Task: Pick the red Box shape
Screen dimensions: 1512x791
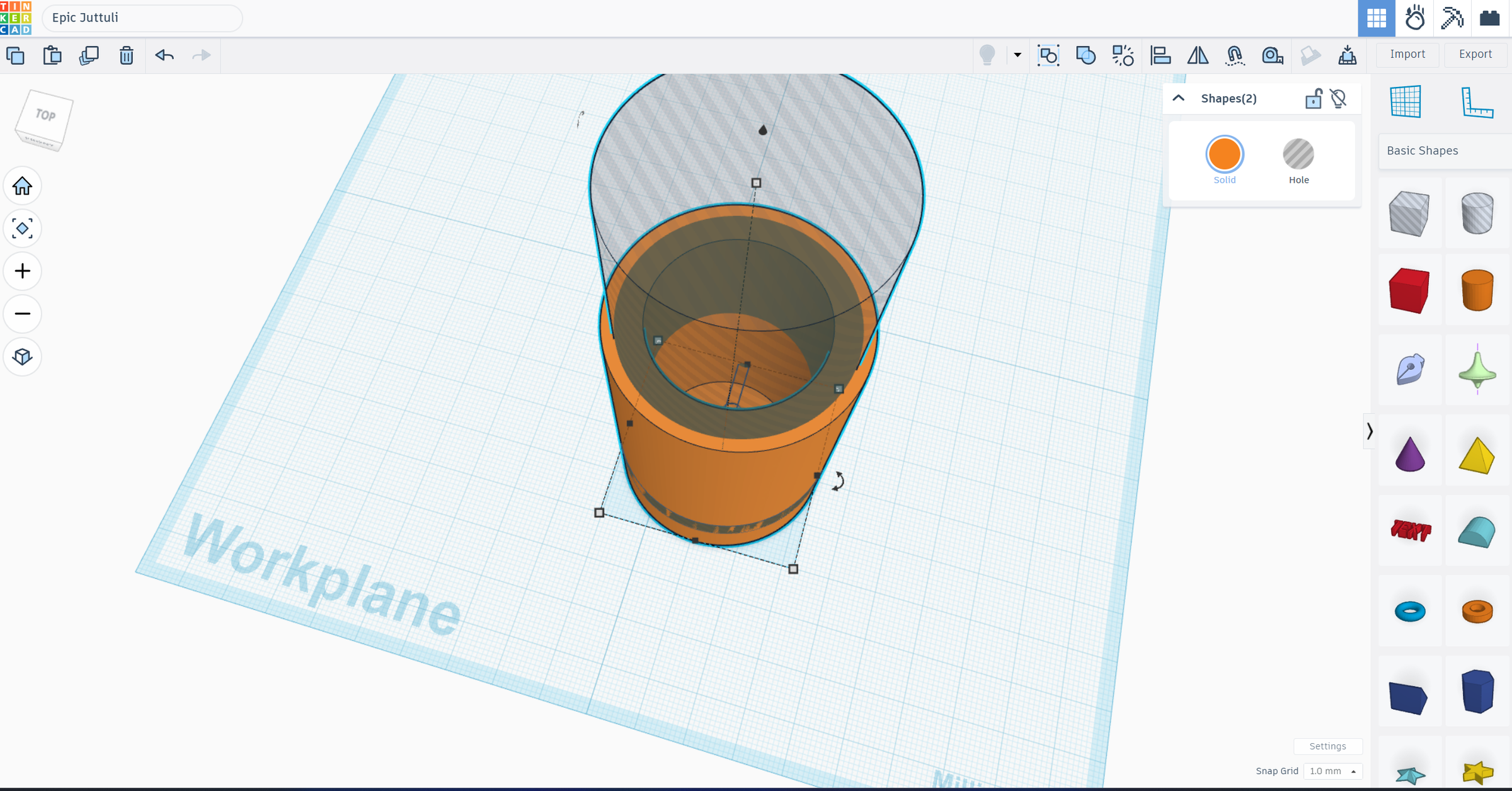Action: pos(1409,290)
